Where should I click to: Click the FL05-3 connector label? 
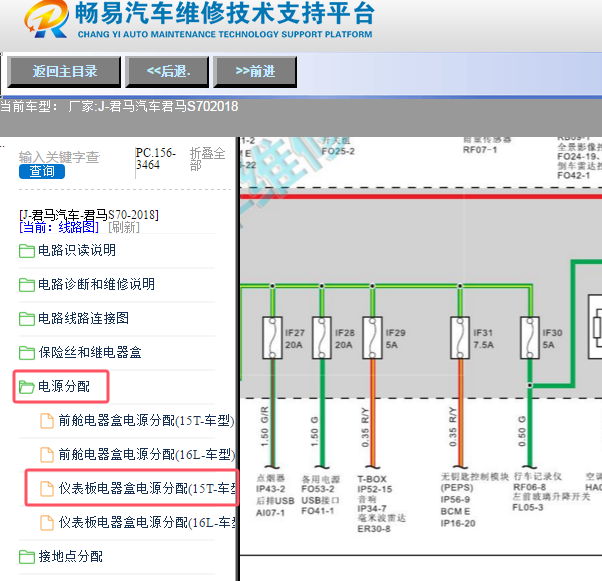(528, 508)
